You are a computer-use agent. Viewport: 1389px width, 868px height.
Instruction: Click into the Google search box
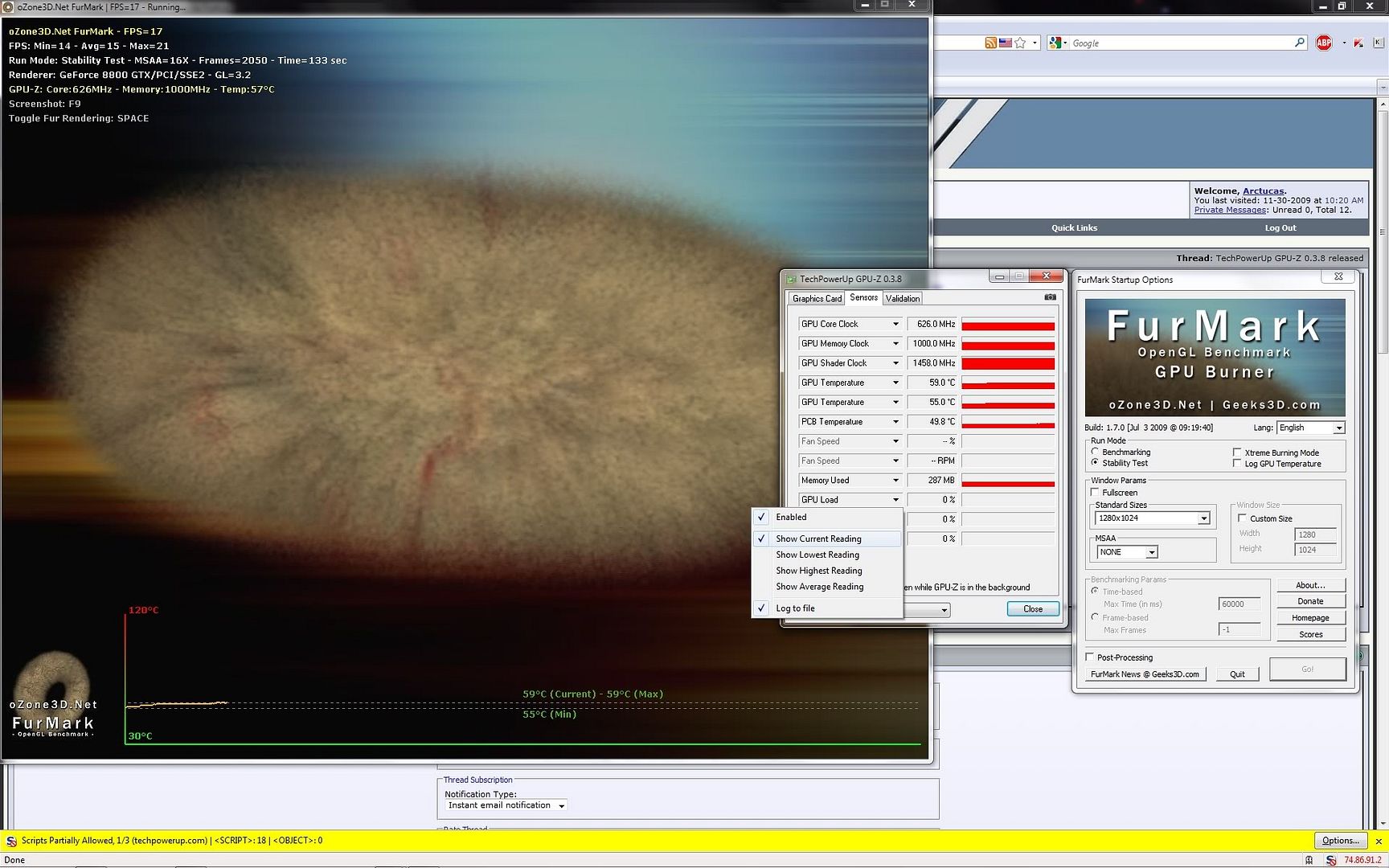pos(1180,43)
